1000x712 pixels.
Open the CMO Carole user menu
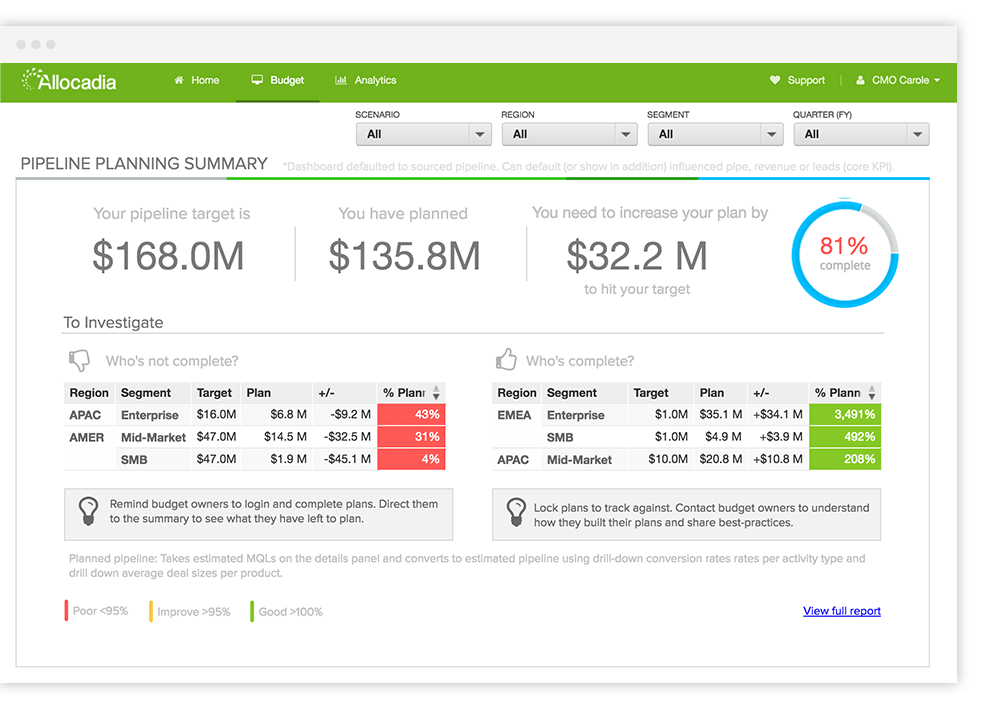(x=898, y=80)
